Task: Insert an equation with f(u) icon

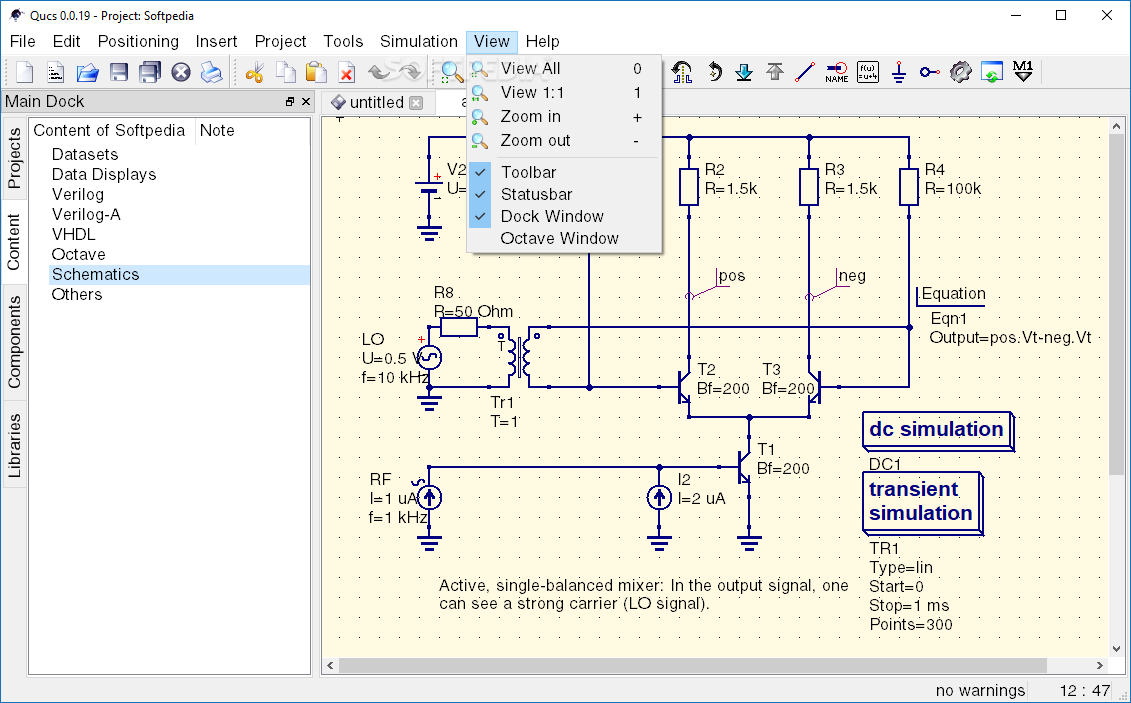Action: coord(868,72)
